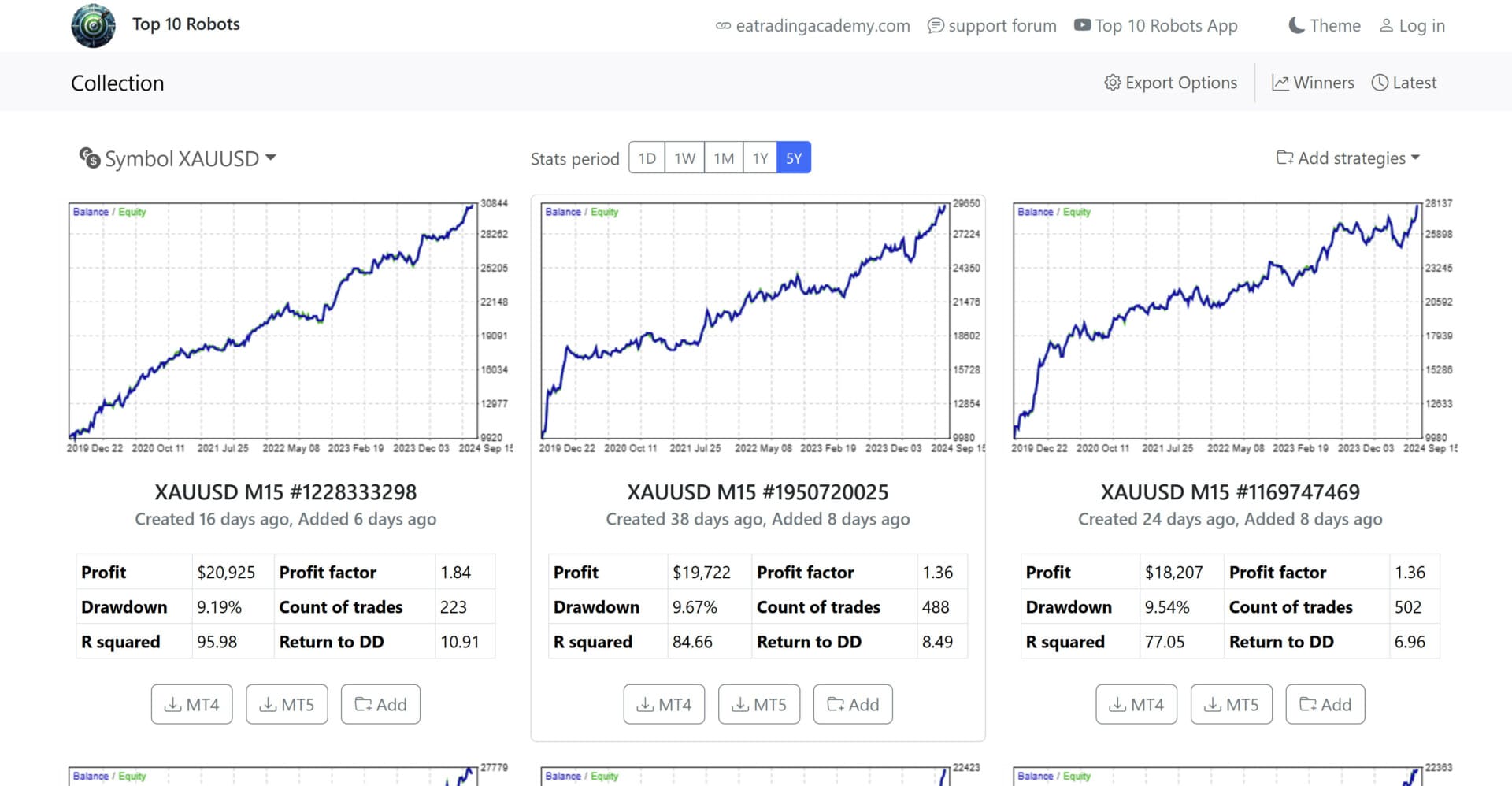Click the Top 10 Robots target logo
Image resolution: width=1512 pixels, height=786 pixels.
93,25
